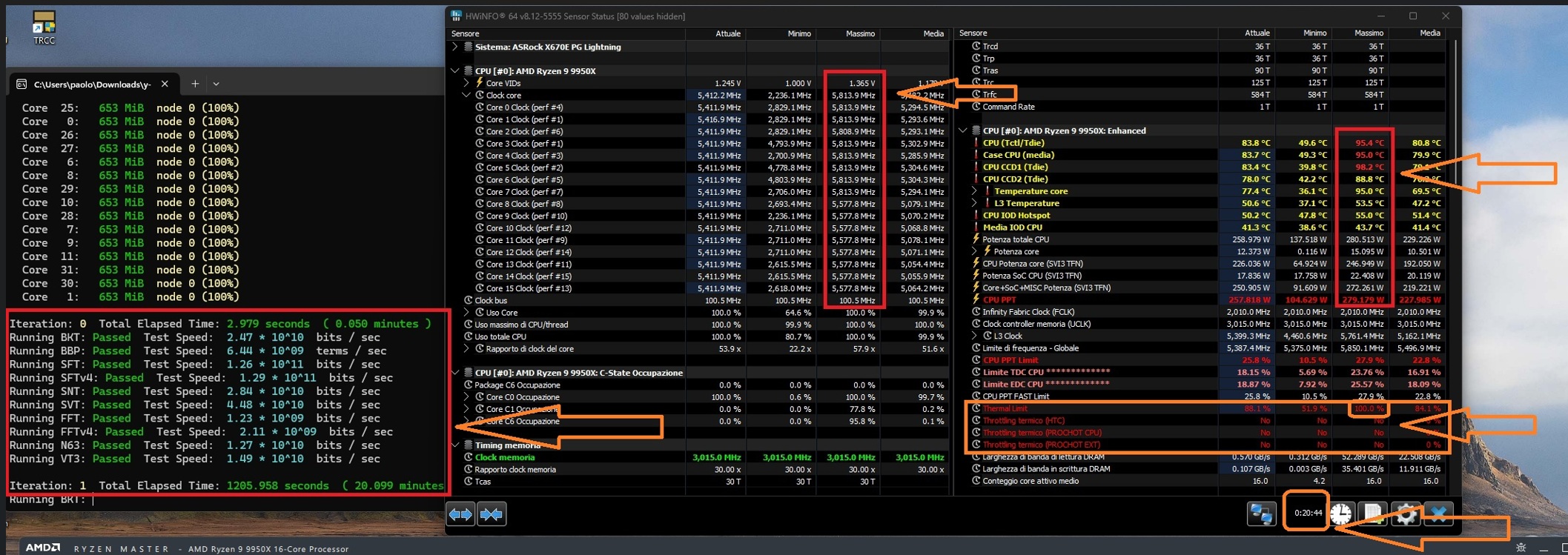Click the HWiNFO app icon in title bar
The image size is (1568, 555).
point(456,16)
